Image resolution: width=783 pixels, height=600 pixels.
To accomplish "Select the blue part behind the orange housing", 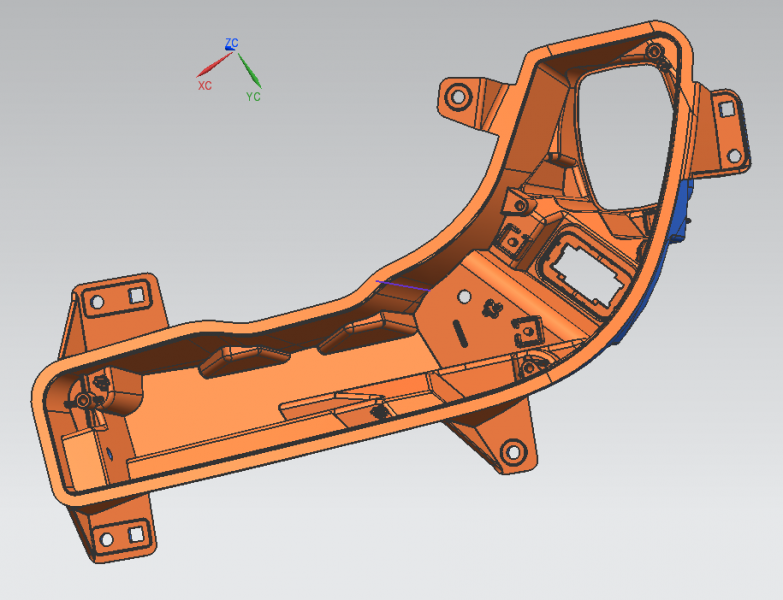I will click(682, 215).
